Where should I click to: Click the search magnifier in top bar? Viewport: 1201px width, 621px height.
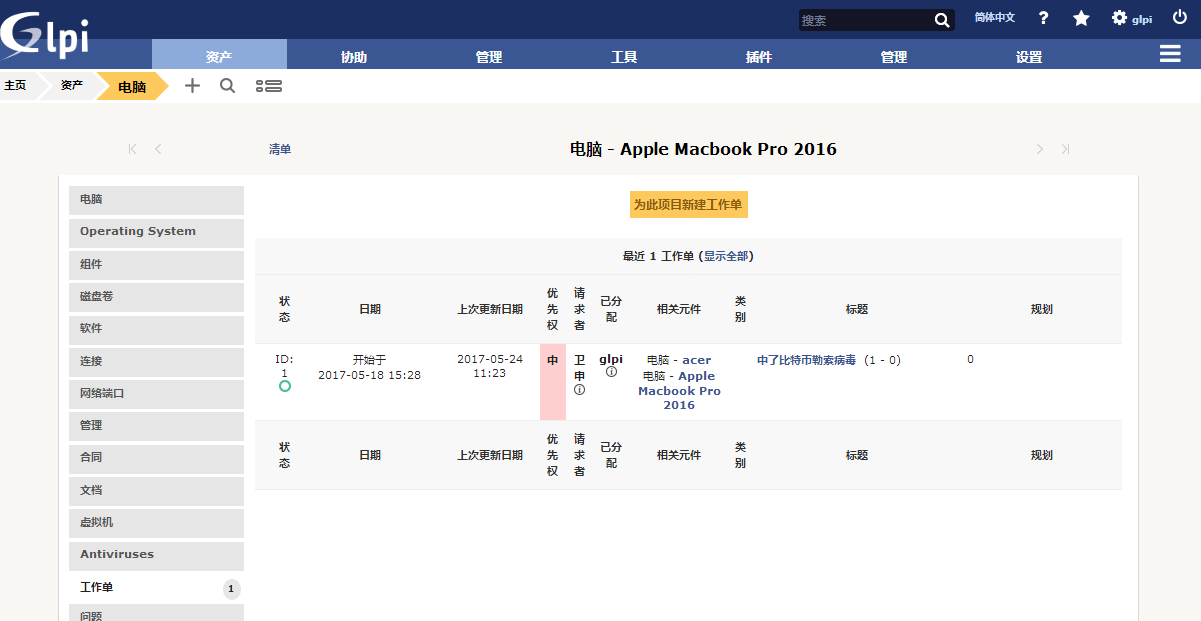[942, 20]
